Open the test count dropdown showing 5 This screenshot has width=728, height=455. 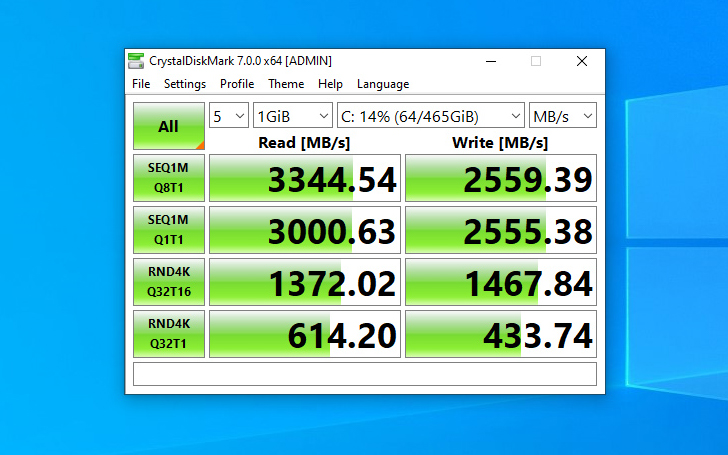pyautogui.click(x=229, y=115)
